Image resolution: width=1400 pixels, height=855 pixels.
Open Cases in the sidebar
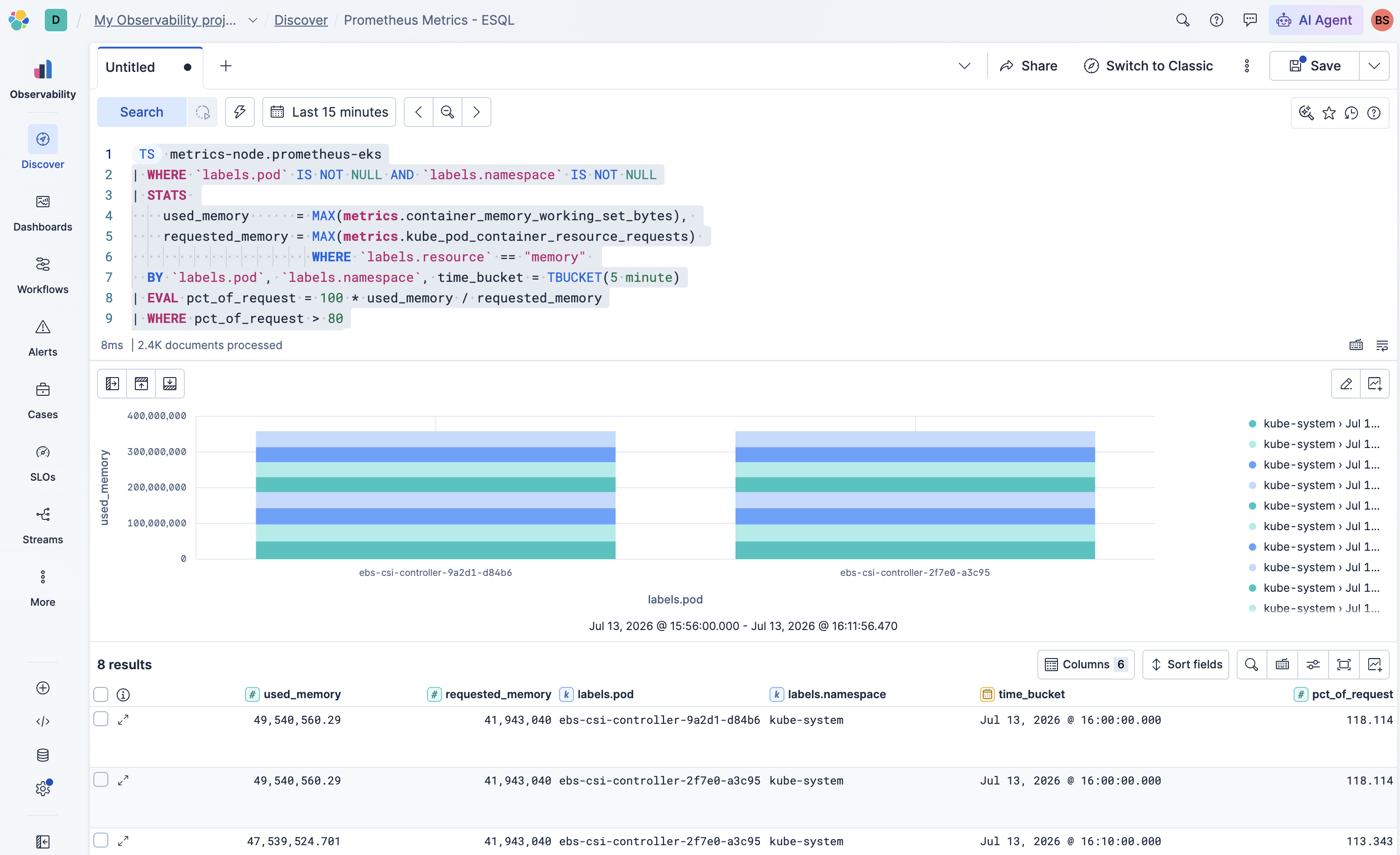click(42, 400)
